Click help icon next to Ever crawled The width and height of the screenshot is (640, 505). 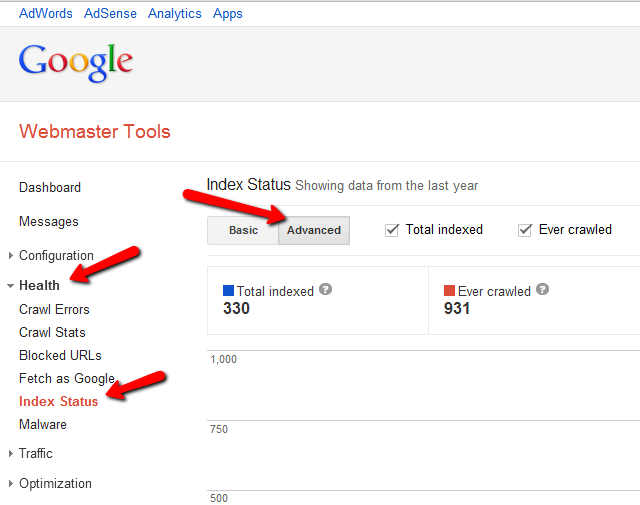click(542, 289)
